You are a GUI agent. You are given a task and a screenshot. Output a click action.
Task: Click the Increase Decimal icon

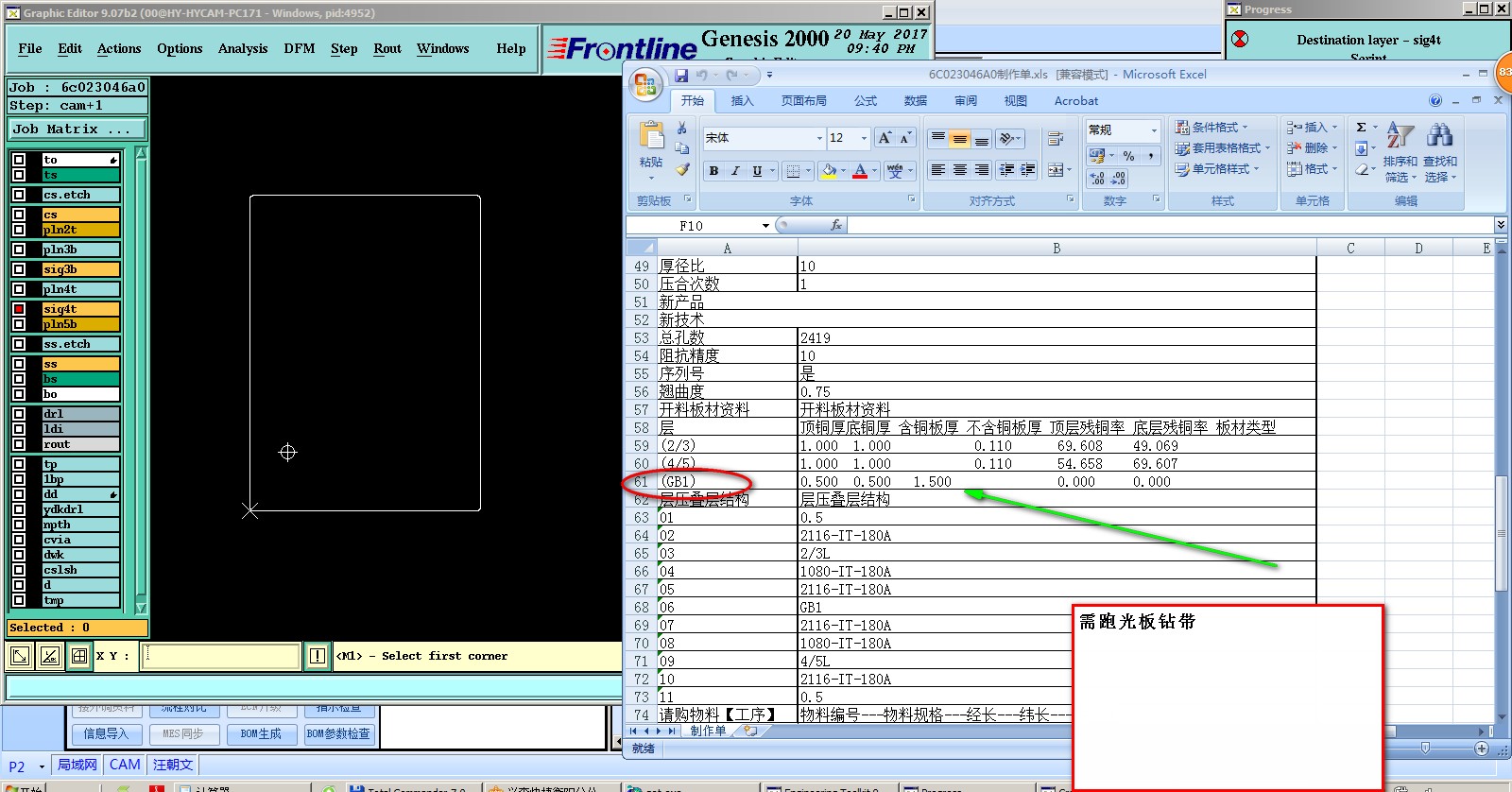[1097, 179]
